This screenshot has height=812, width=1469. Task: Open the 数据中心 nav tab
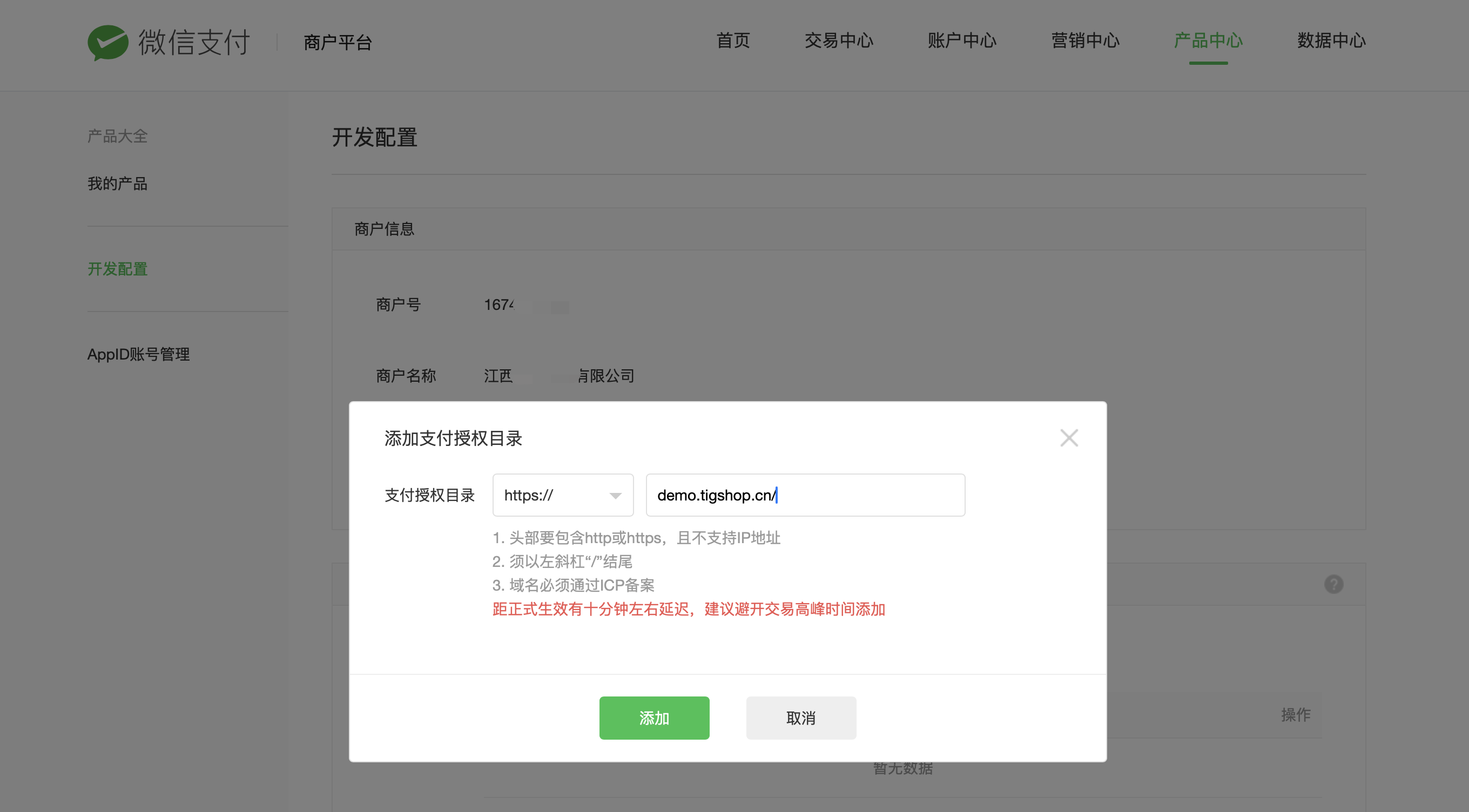(x=1332, y=41)
